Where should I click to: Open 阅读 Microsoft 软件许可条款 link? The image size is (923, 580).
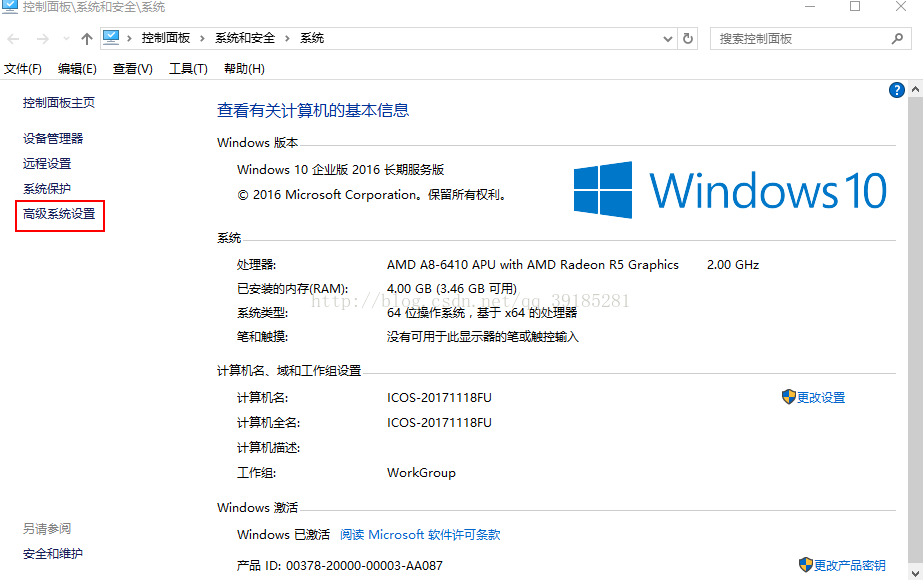point(420,535)
